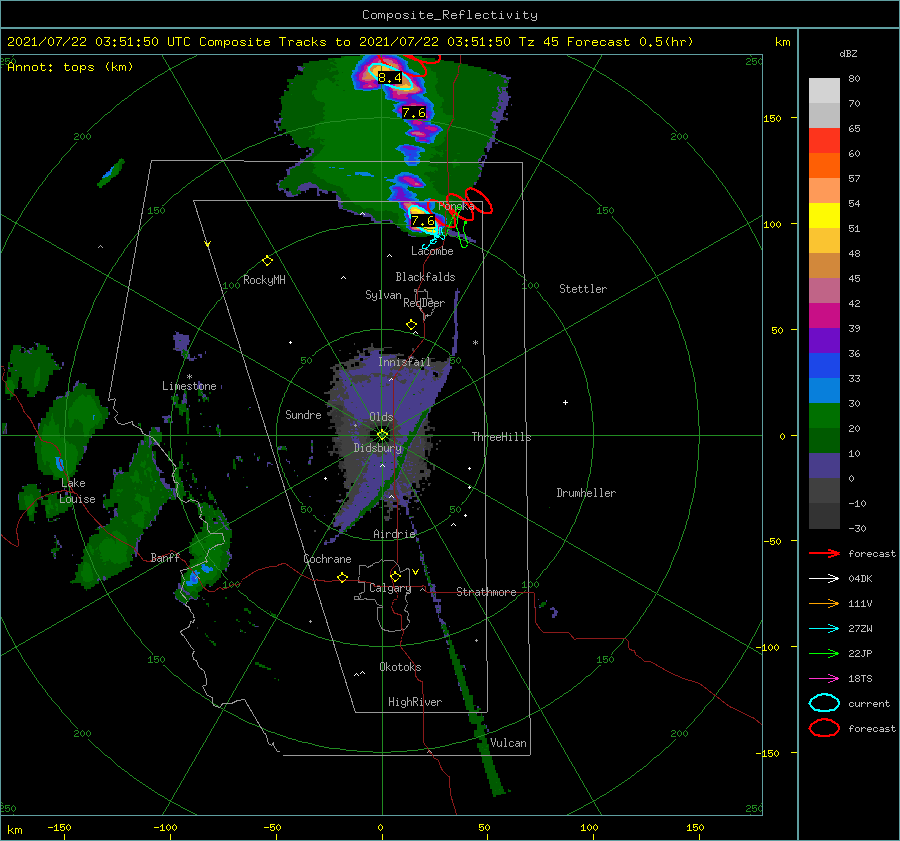Image resolution: width=900 pixels, height=841 pixels.
Task: Click the Limestone label
Action: pyautogui.click(x=189, y=386)
